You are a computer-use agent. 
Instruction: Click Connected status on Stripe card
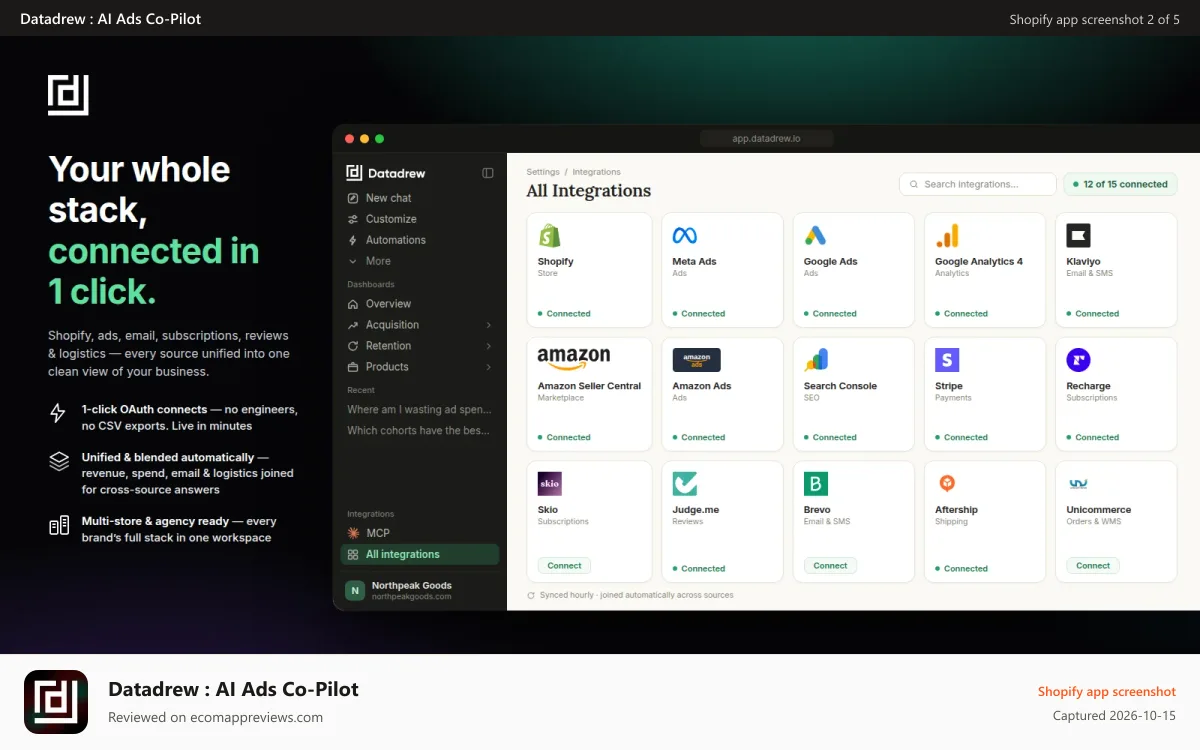pyautogui.click(x=962, y=438)
